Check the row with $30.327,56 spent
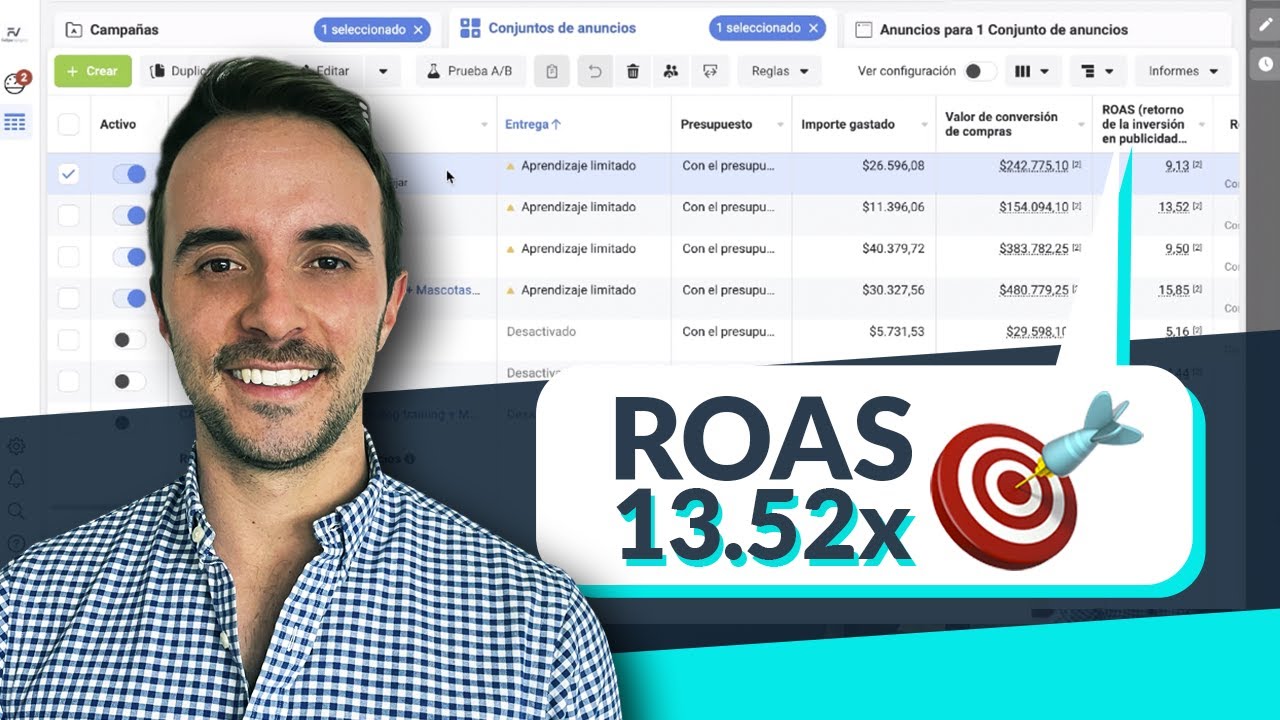The height and width of the screenshot is (720, 1280). pyautogui.click(x=68, y=298)
